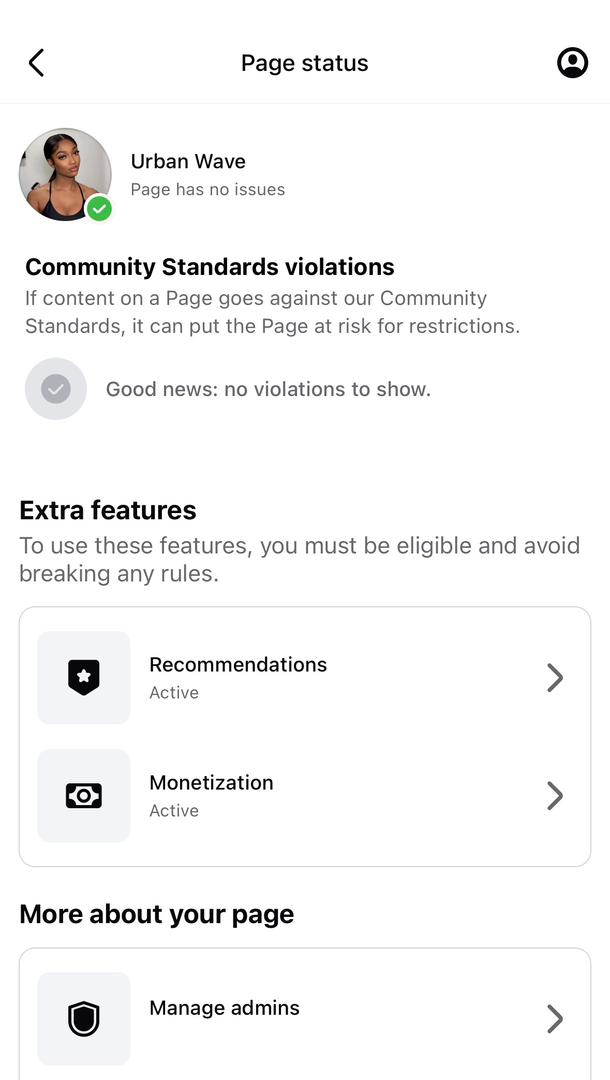This screenshot has height=1080, width=610.
Task: Click the Recommendations star shield icon
Action: (84, 678)
